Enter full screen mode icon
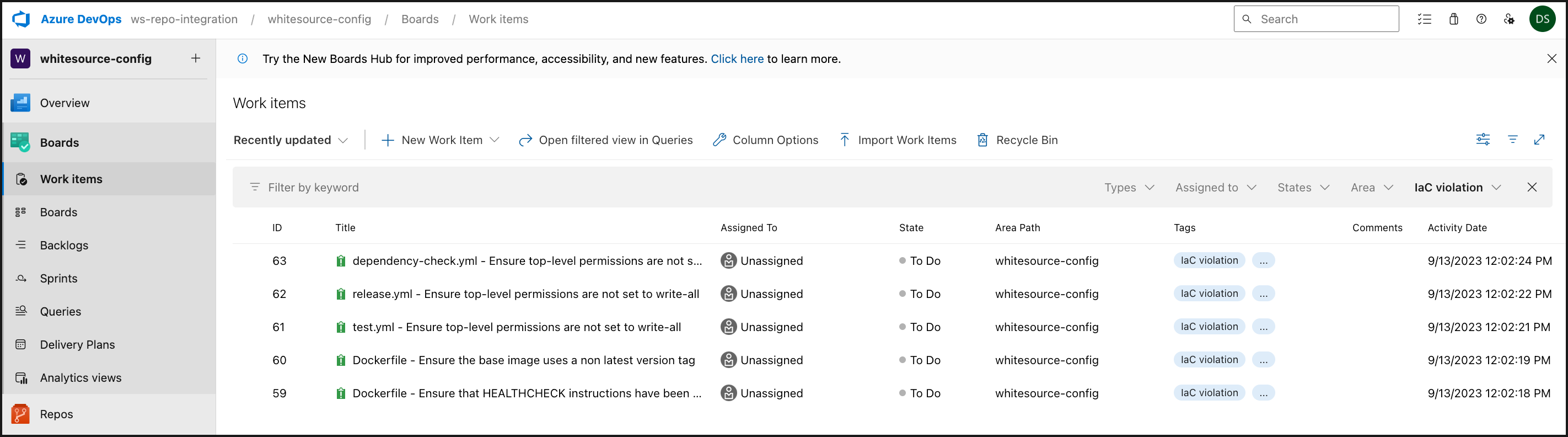 (1539, 140)
